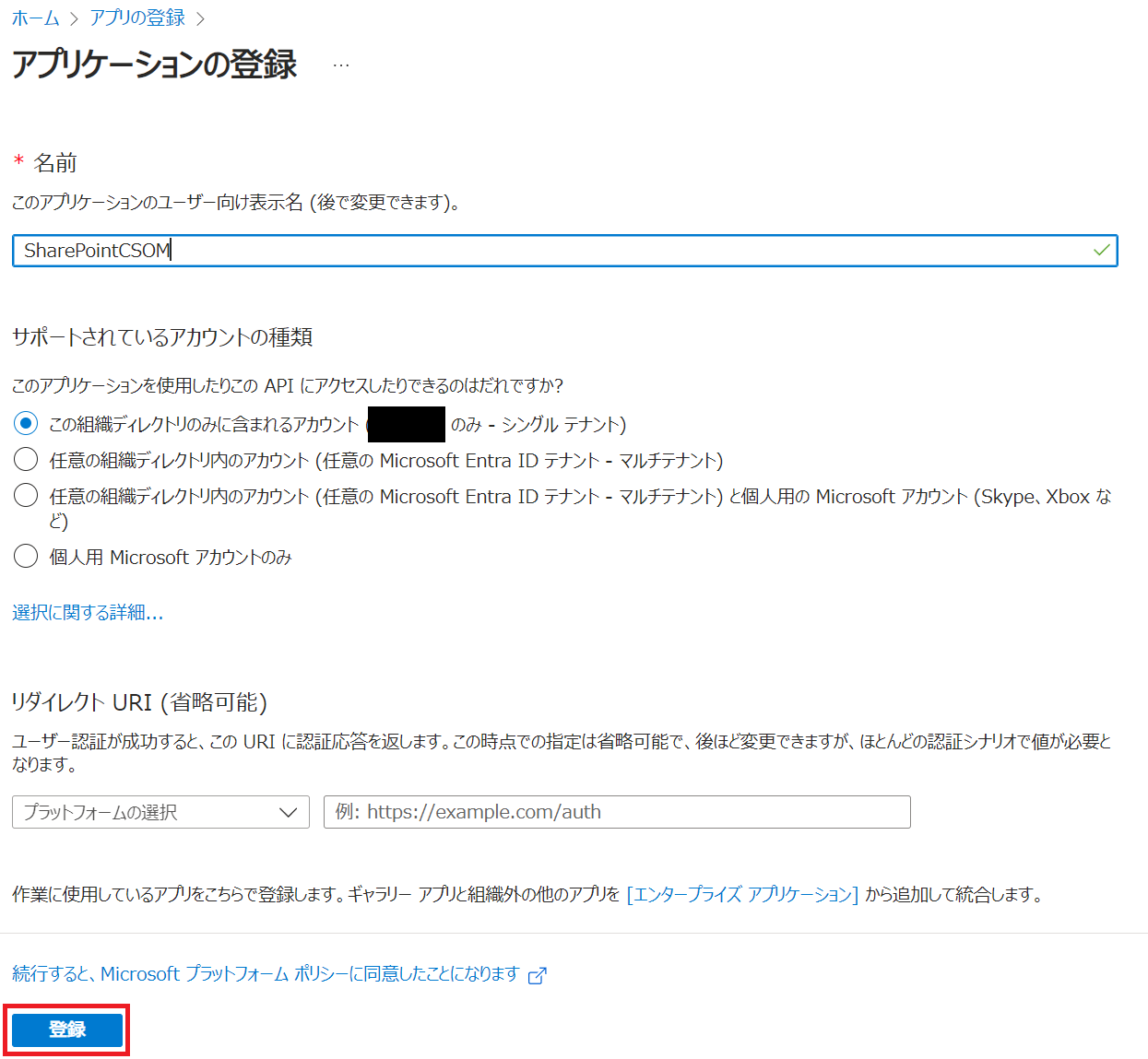
Task: Select the マルチテナント account radio option
Action: coord(25,459)
